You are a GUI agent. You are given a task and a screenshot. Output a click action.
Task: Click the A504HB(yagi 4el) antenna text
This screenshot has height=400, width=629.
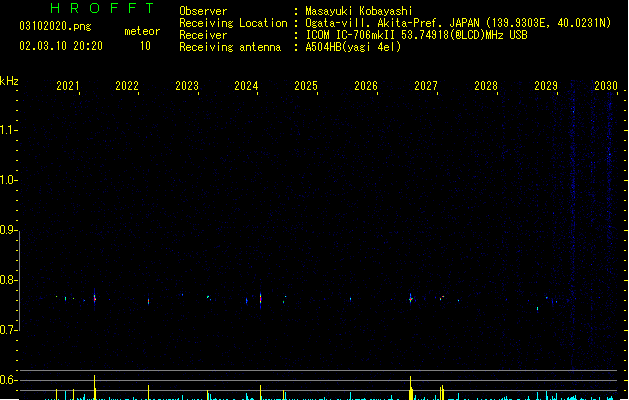coord(353,47)
